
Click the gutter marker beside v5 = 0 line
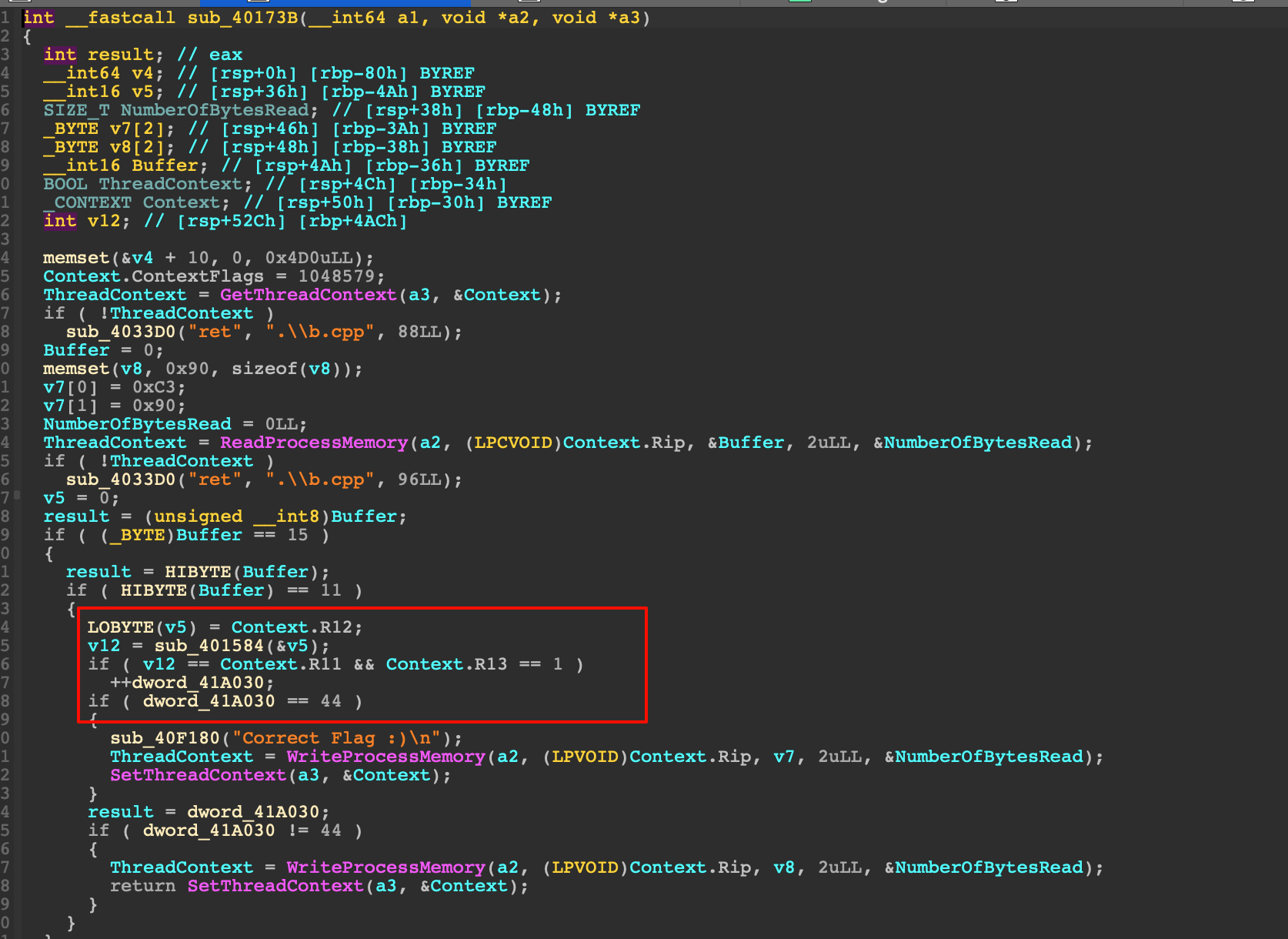point(17,496)
